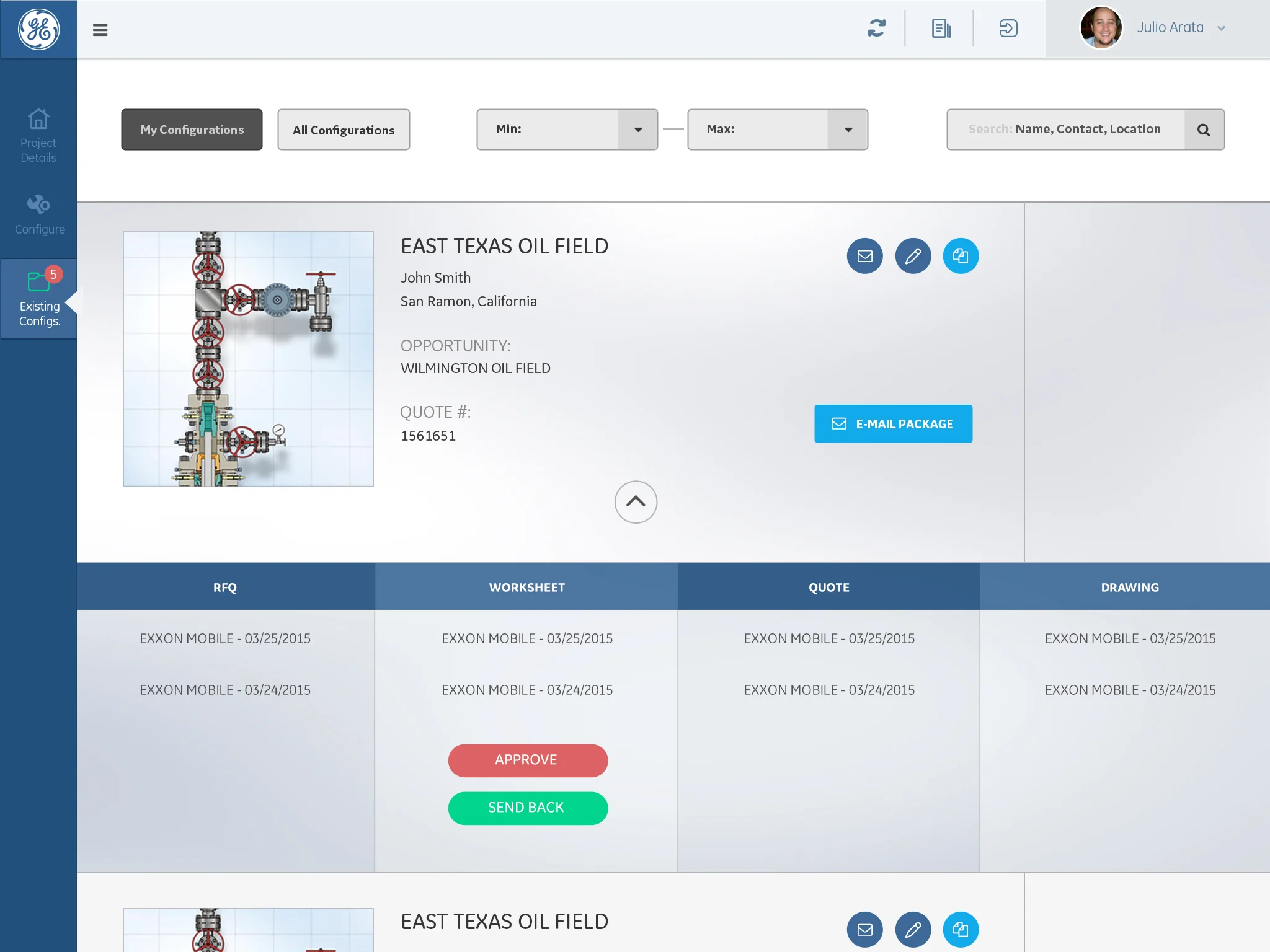This screenshot has width=1270, height=952.
Task: Click the copy duplicate icon on first configuration
Action: (961, 256)
